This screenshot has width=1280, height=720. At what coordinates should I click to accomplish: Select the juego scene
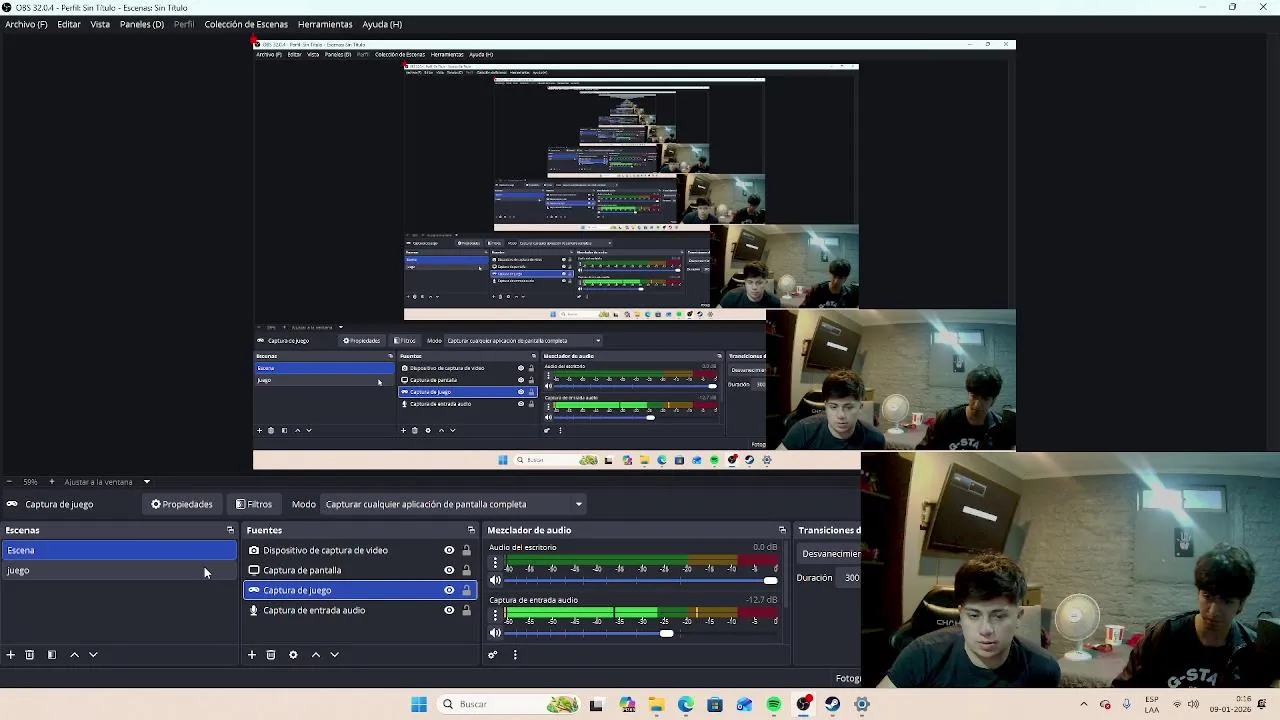119,570
